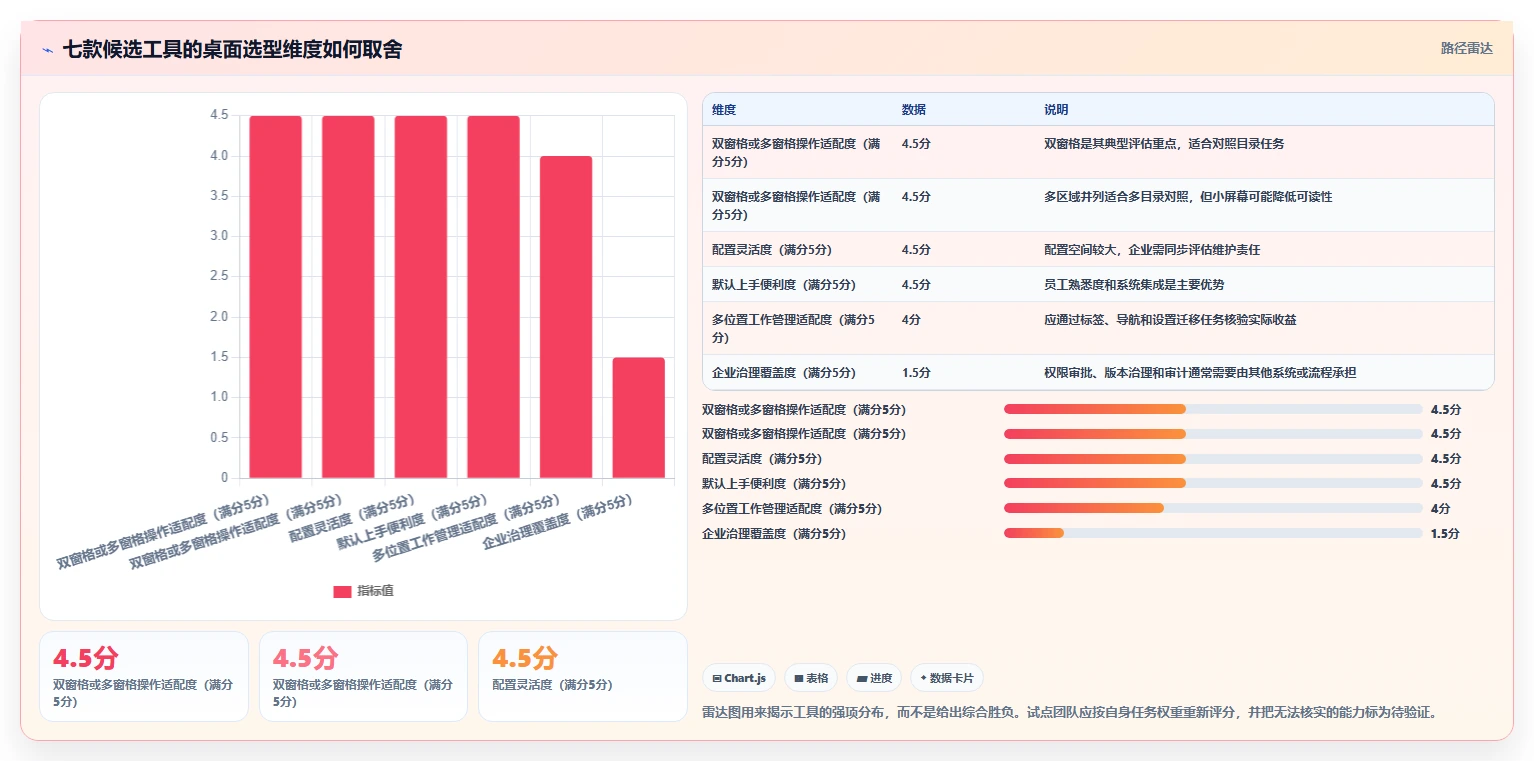Click the 1.5分 value in the table
The height and width of the screenshot is (761, 1534).
[x=916, y=373]
